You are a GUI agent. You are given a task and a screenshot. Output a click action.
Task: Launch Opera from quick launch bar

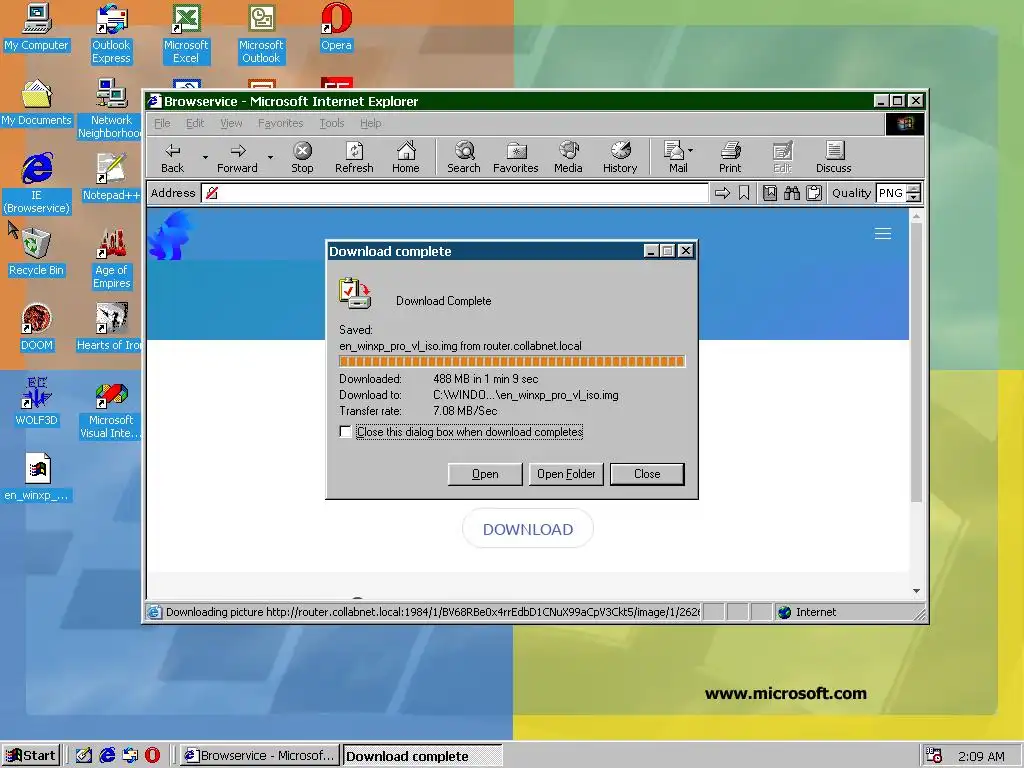pyautogui.click(x=152, y=756)
